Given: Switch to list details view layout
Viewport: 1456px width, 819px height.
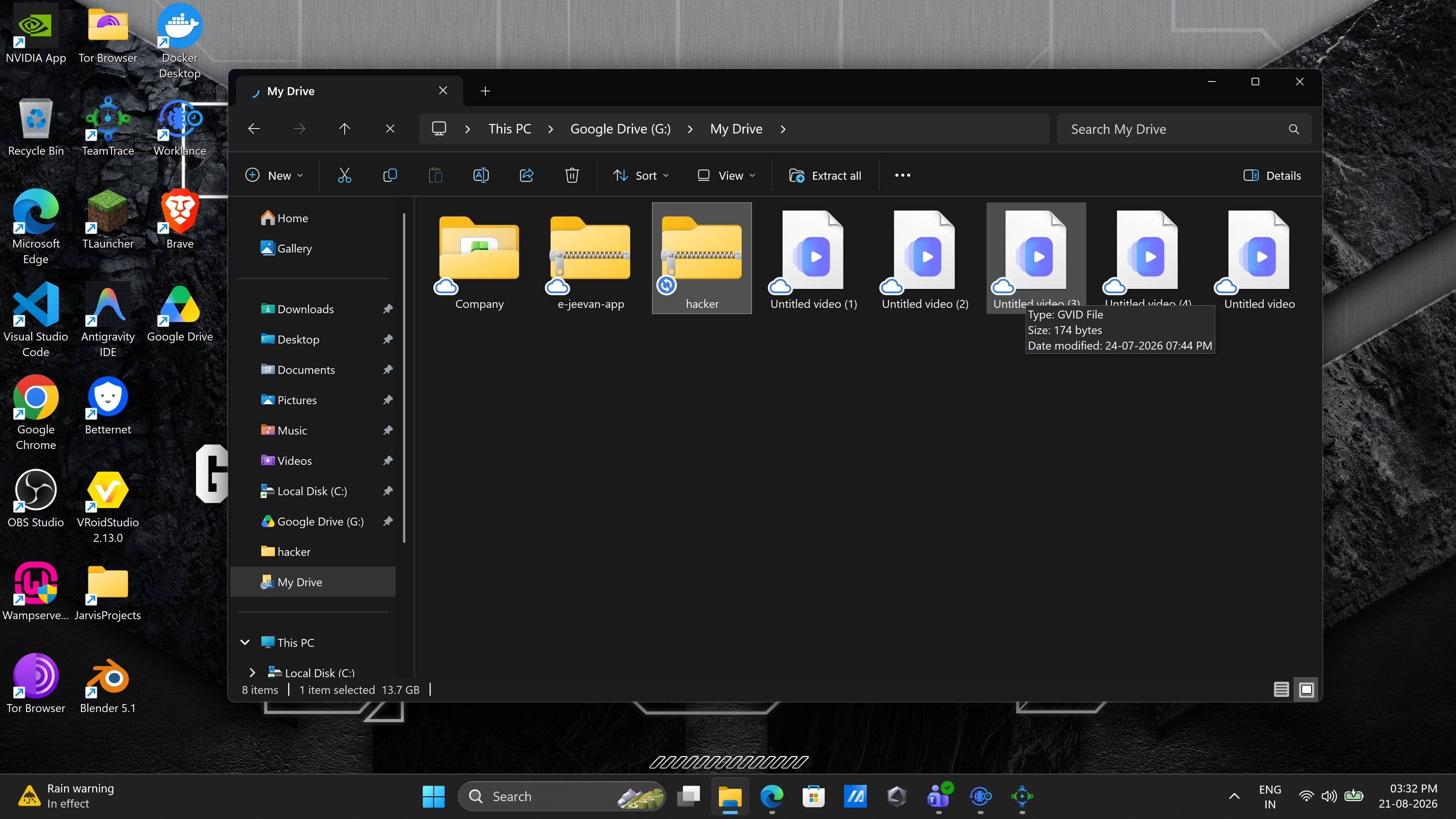Looking at the screenshot, I should pyautogui.click(x=1281, y=690).
